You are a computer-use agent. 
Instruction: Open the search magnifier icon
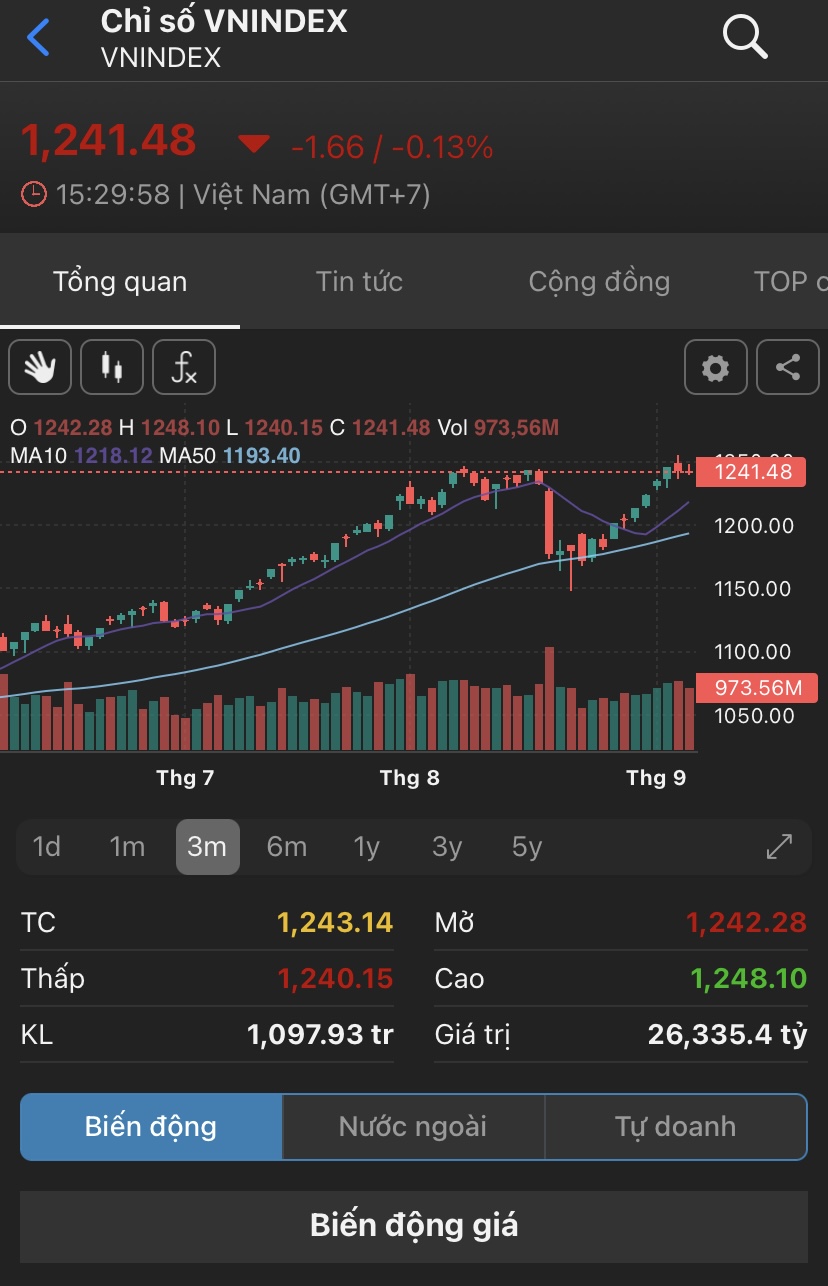point(744,38)
